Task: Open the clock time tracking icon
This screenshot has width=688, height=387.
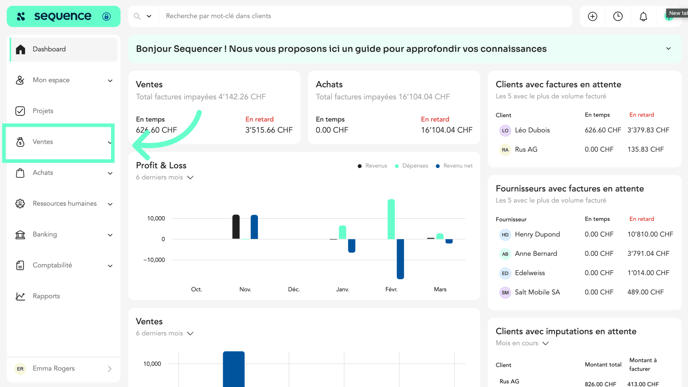Action: pos(618,16)
